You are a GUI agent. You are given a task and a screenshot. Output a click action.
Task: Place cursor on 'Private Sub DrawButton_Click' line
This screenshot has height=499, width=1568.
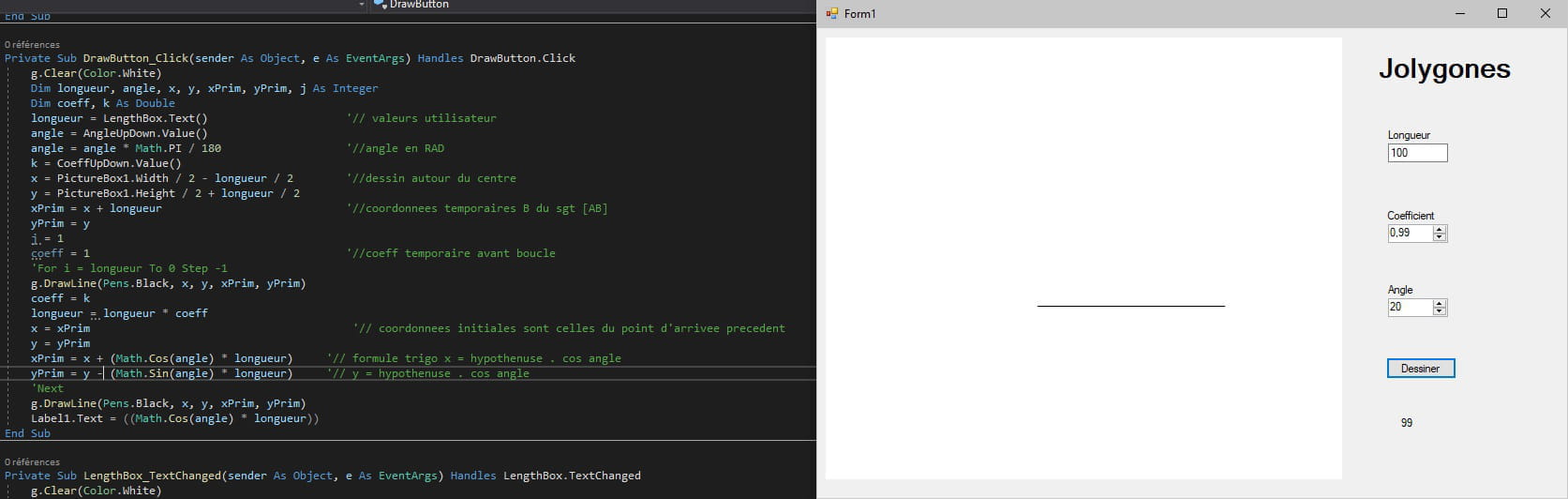(291, 58)
